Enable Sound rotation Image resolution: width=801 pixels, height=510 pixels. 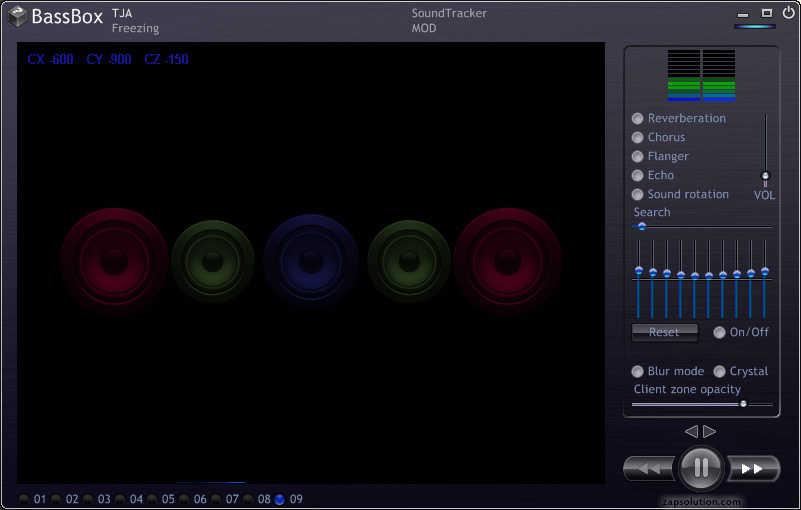click(x=638, y=194)
